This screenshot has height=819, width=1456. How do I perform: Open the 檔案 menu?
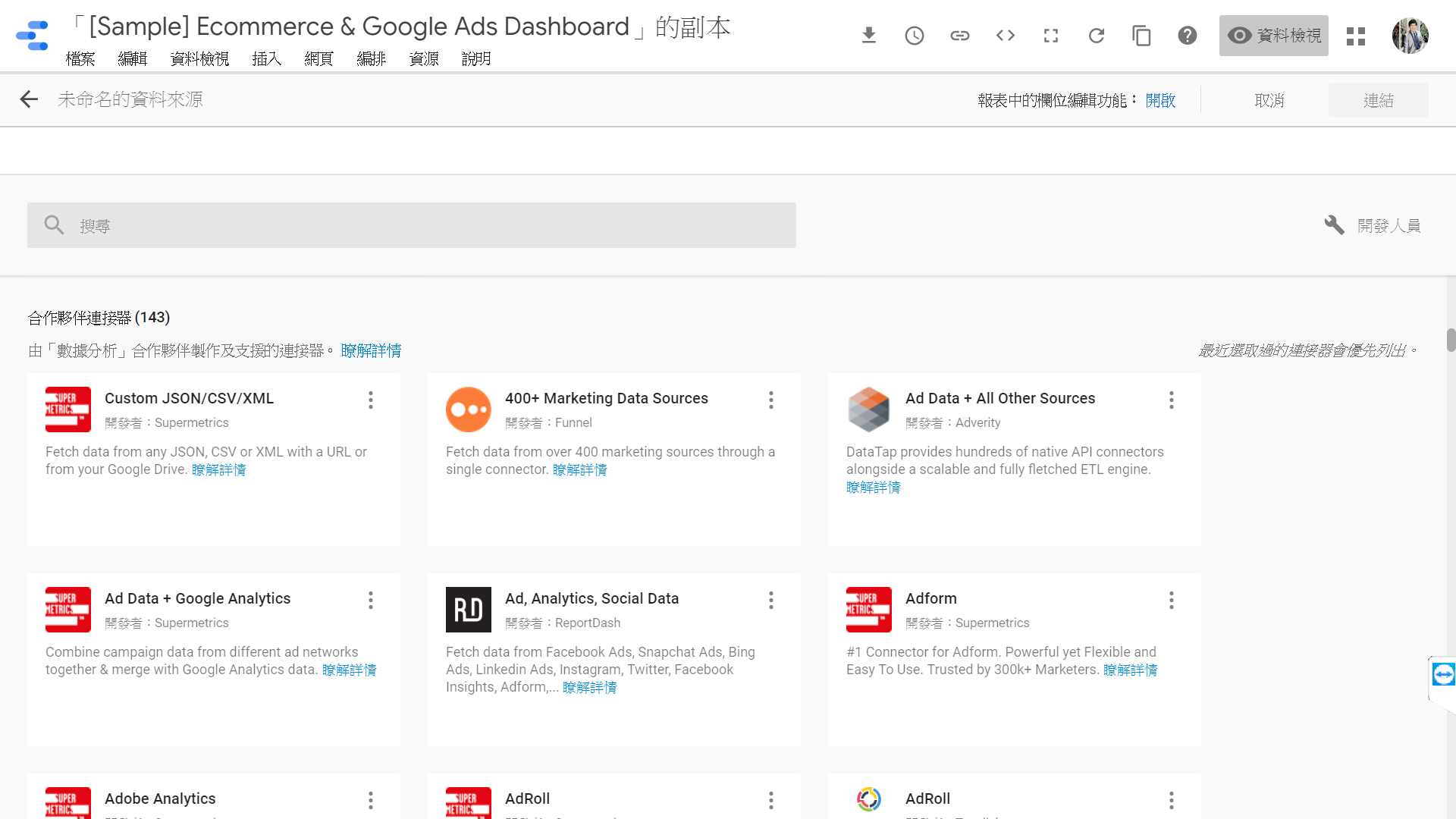point(80,59)
